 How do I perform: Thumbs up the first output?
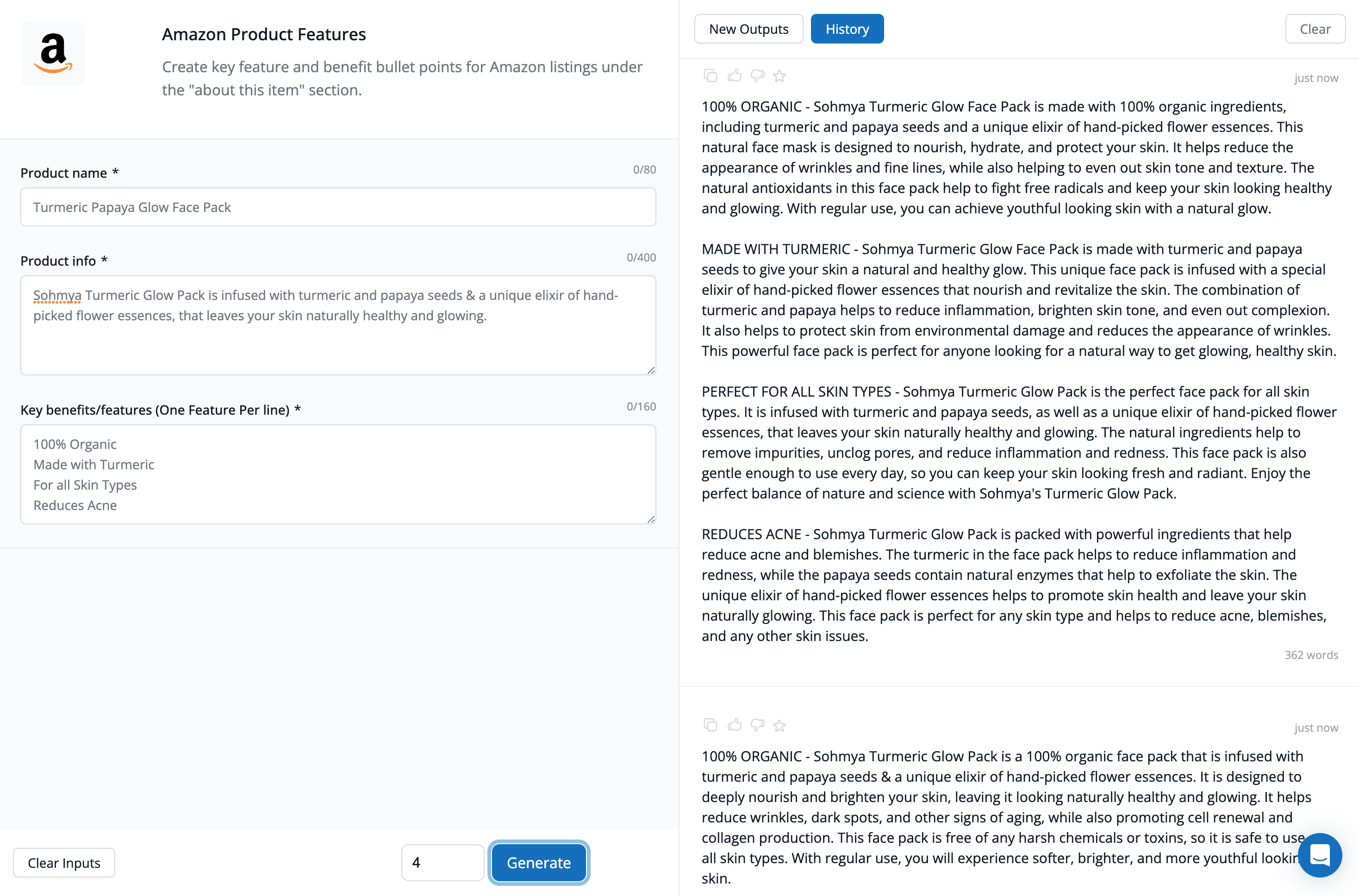tap(735, 76)
